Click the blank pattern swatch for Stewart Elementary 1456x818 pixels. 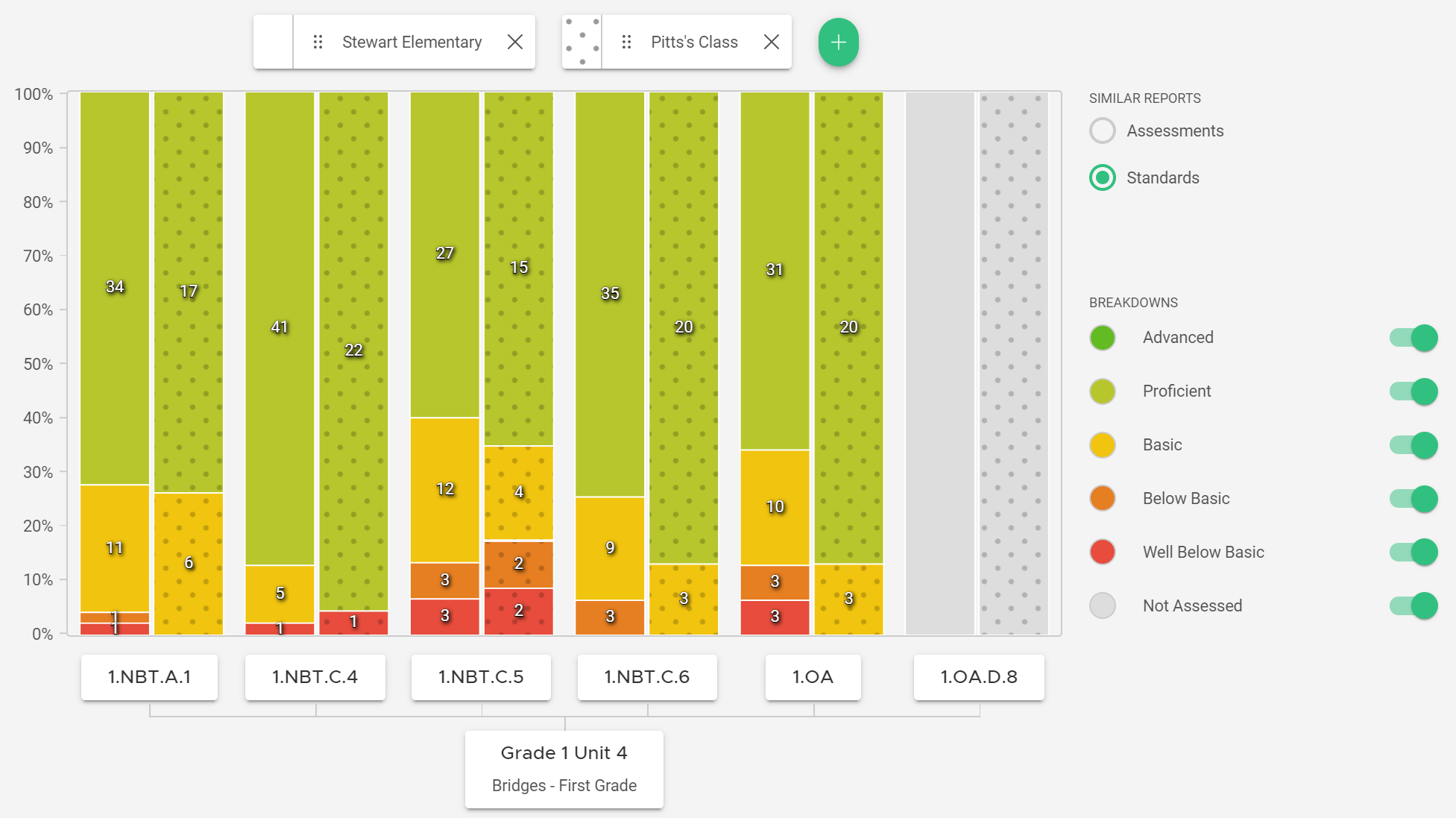(273, 42)
